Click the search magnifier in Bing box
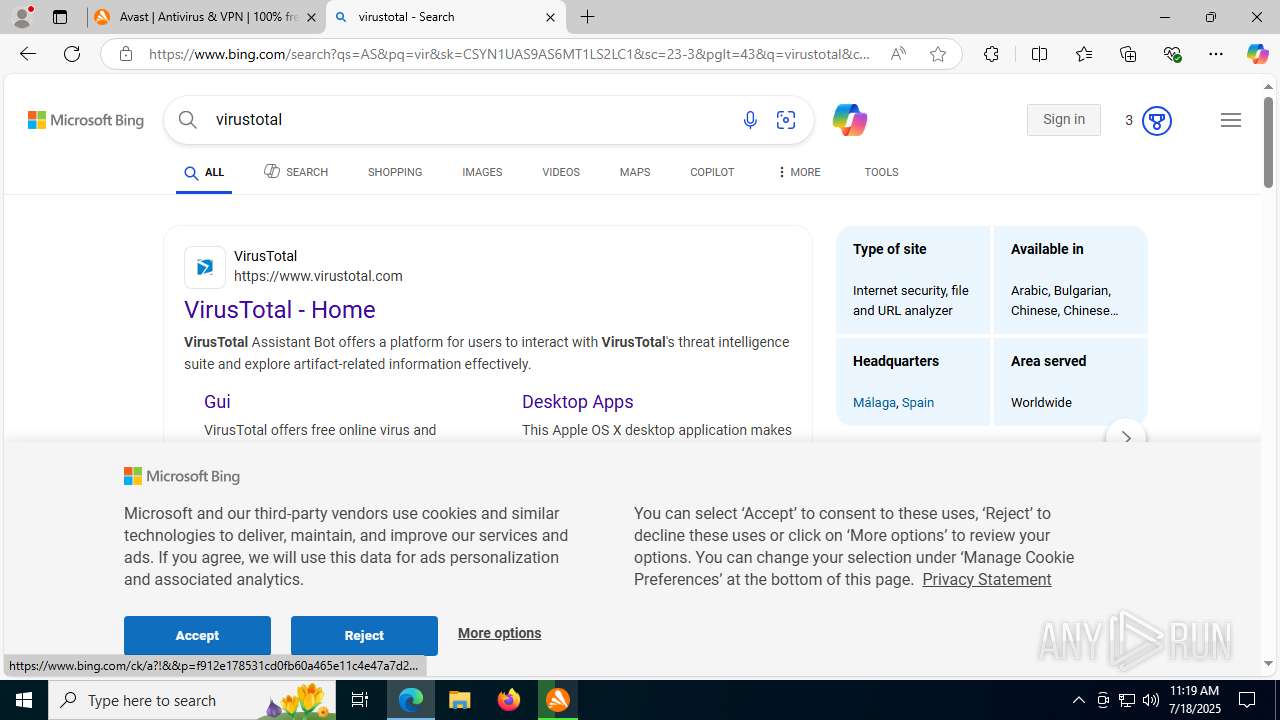1280x720 pixels. [188, 120]
